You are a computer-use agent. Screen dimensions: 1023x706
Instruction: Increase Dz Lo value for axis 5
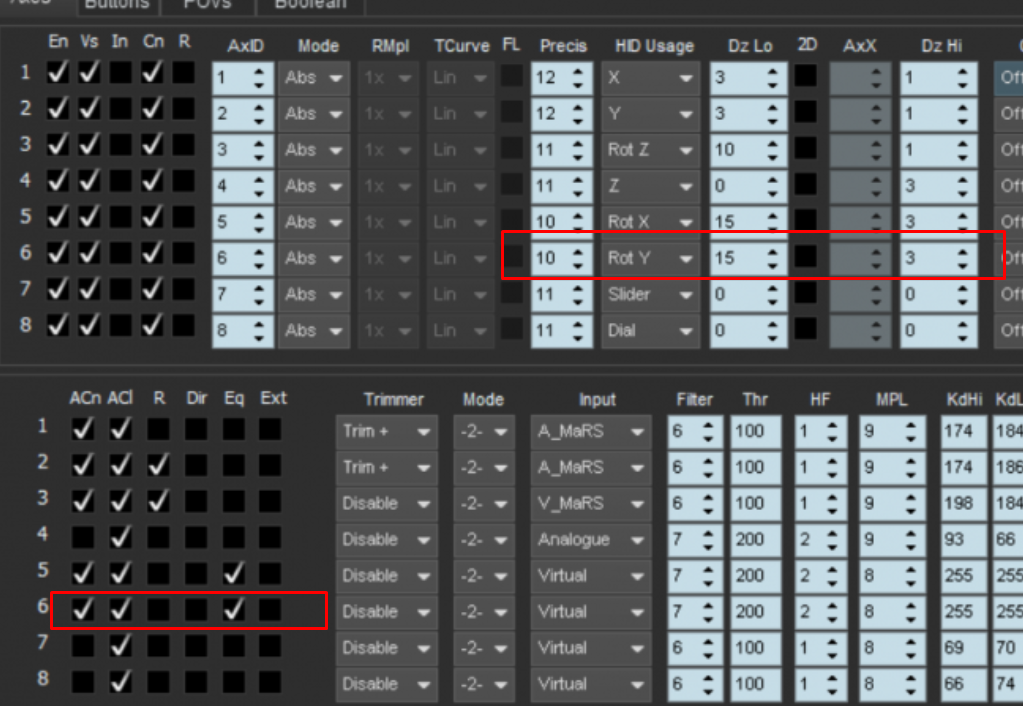point(772,215)
